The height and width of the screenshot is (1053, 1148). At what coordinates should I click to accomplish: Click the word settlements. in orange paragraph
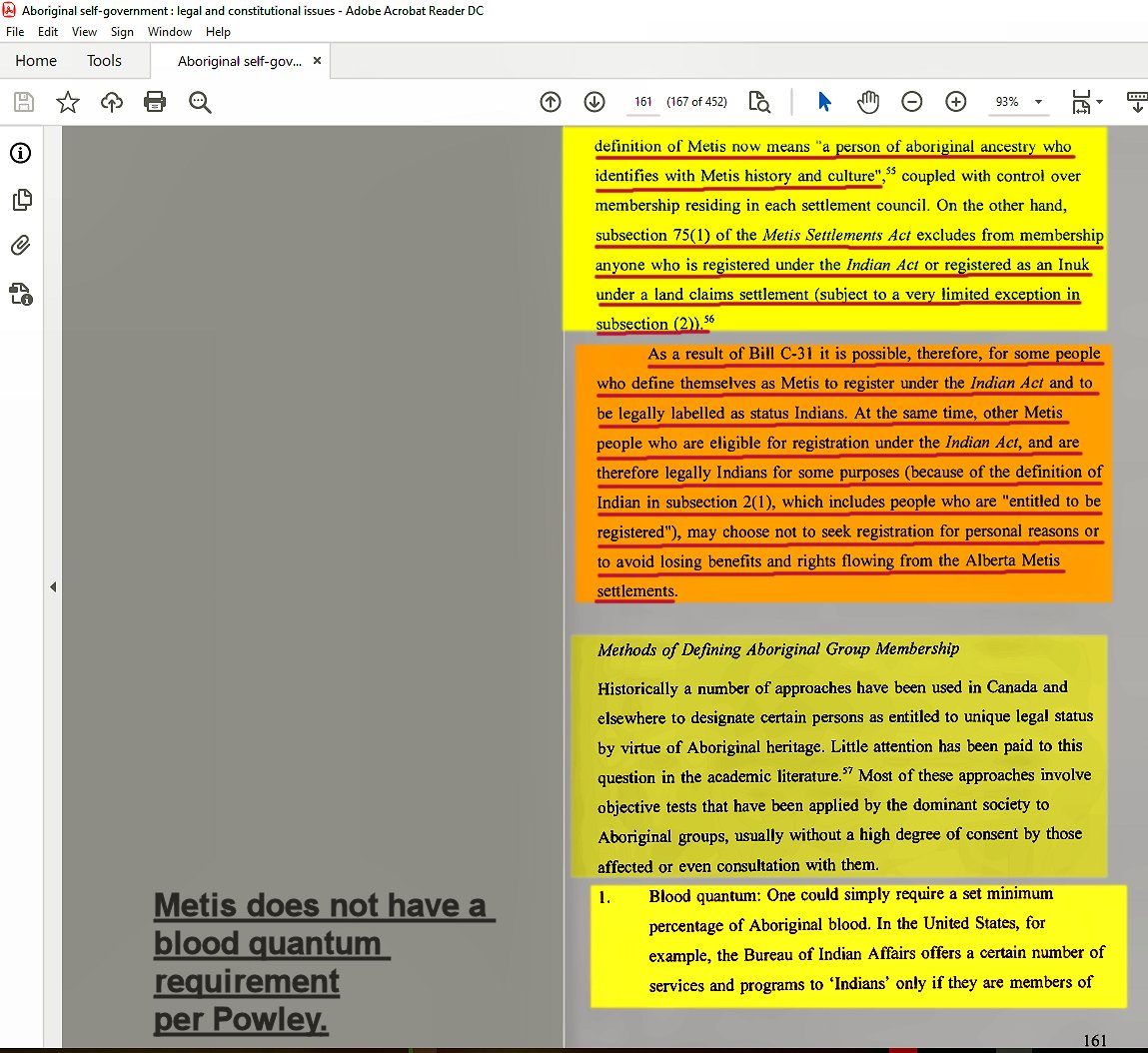tap(636, 591)
